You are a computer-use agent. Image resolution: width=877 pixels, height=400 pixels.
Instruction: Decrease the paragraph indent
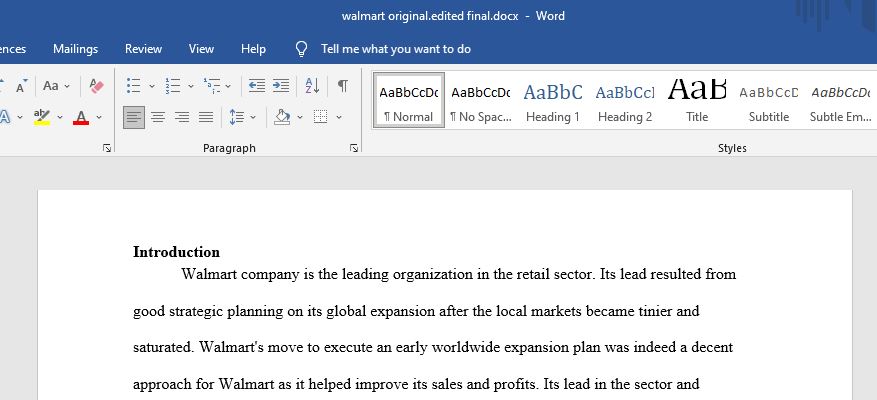point(257,86)
